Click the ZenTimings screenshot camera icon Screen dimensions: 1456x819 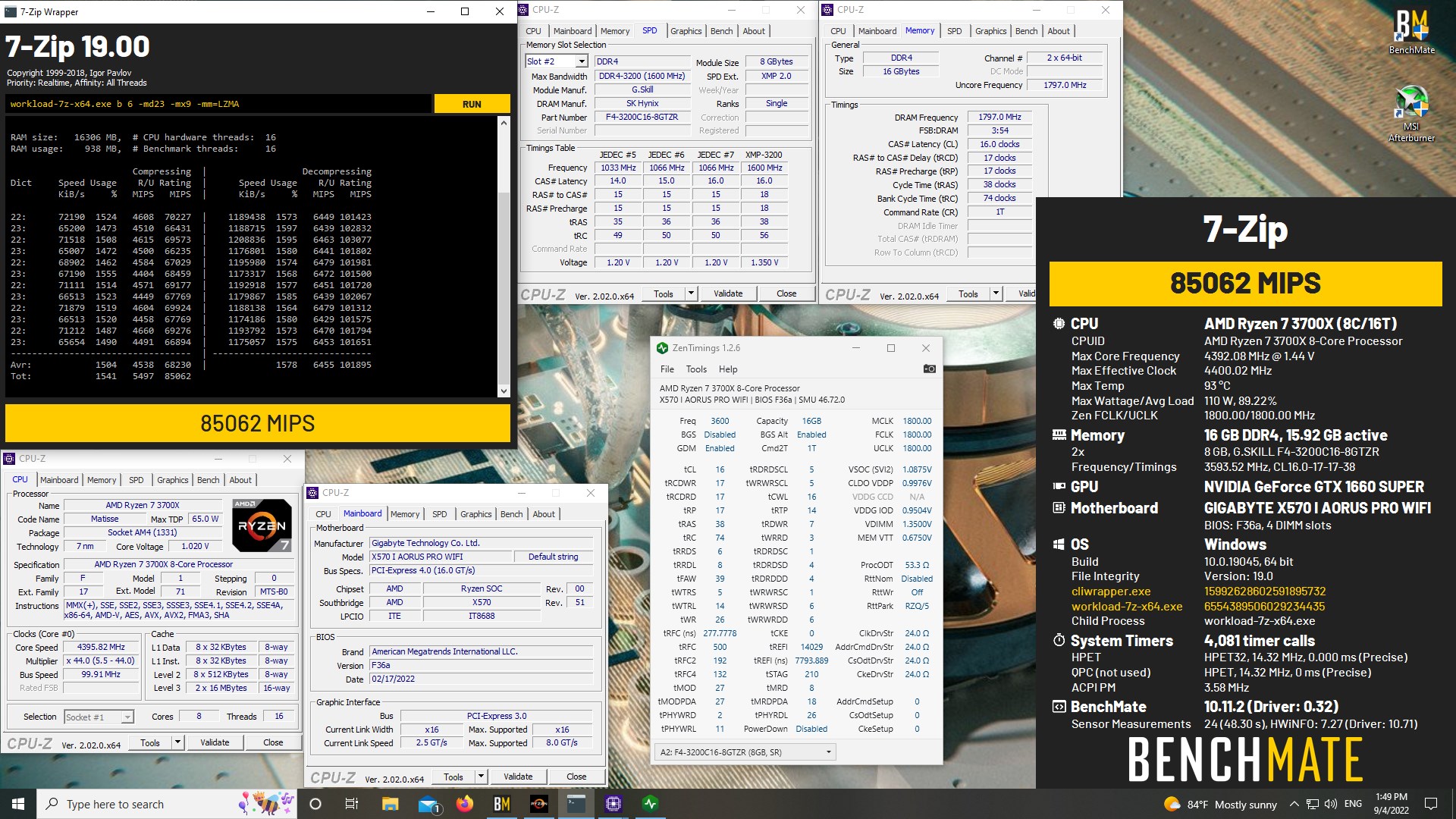point(929,369)
